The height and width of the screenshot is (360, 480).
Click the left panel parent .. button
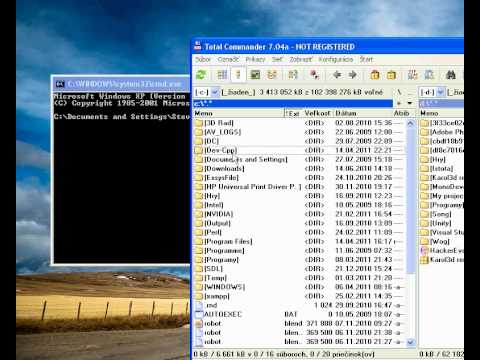click(x=410, y=92)
